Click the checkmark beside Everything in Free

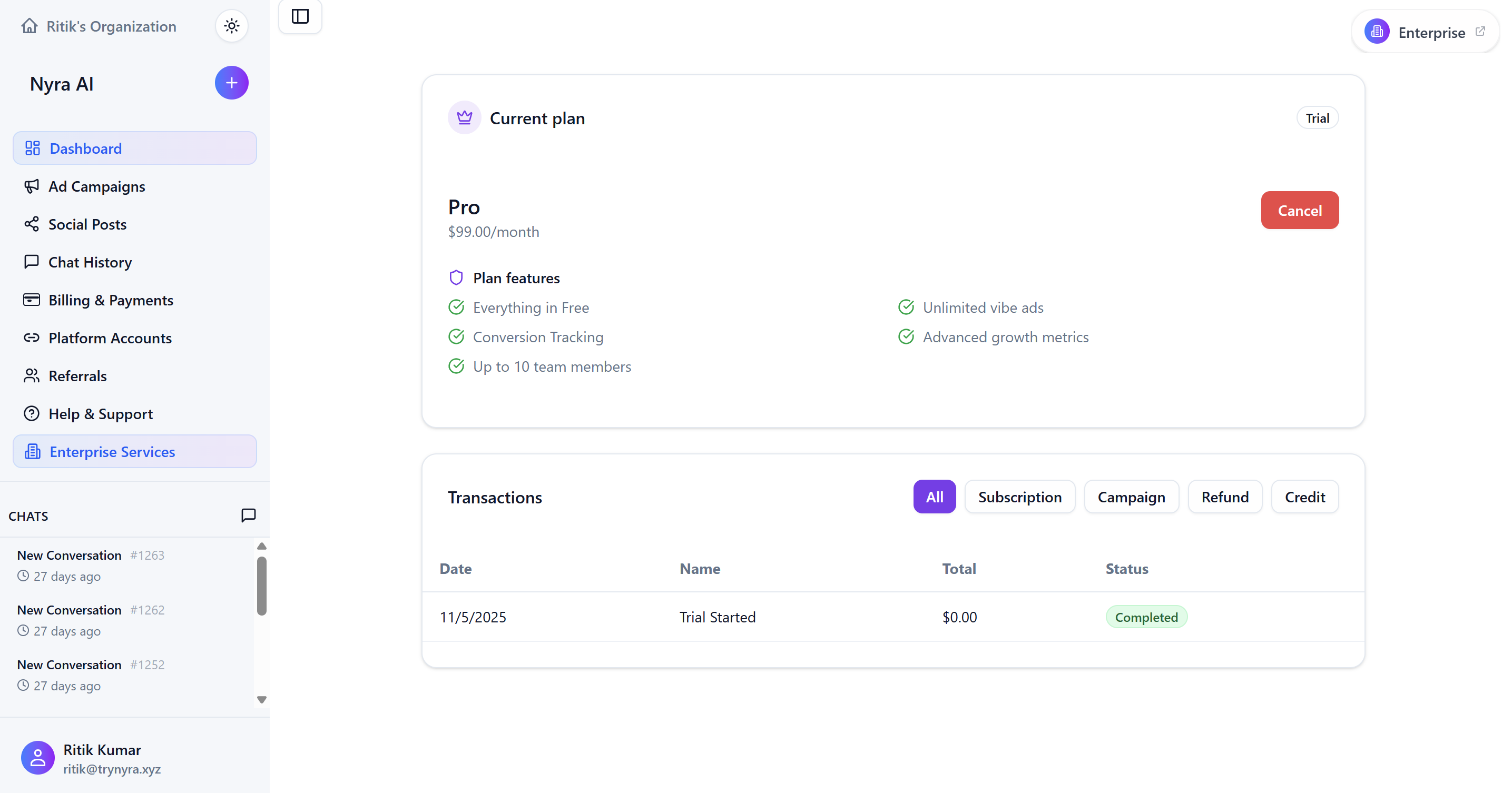(x=456, y=307)
